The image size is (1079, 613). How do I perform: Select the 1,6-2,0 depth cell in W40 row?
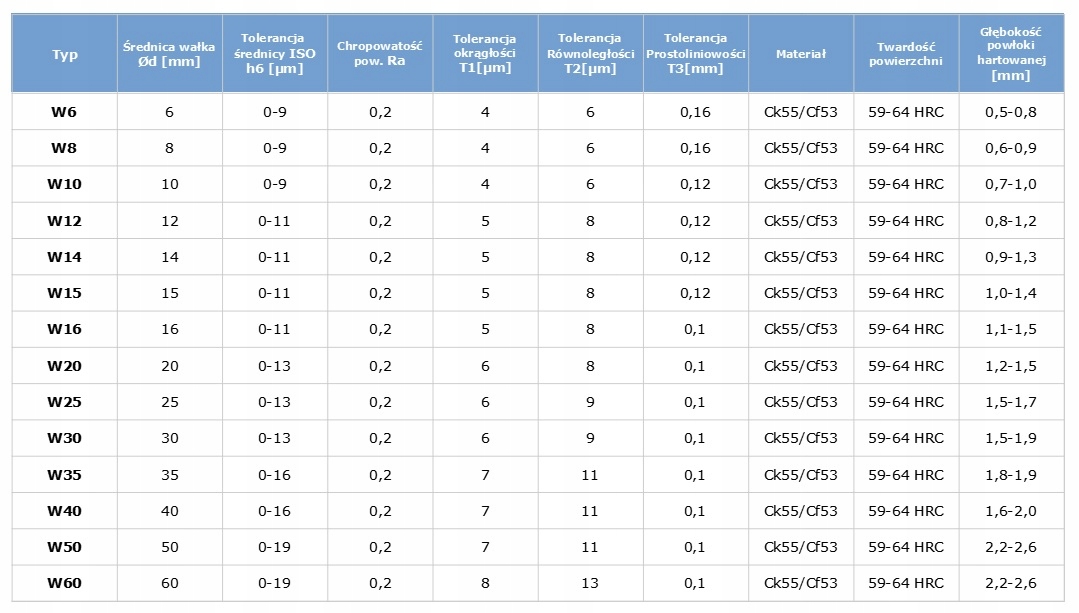[1011, 511]
